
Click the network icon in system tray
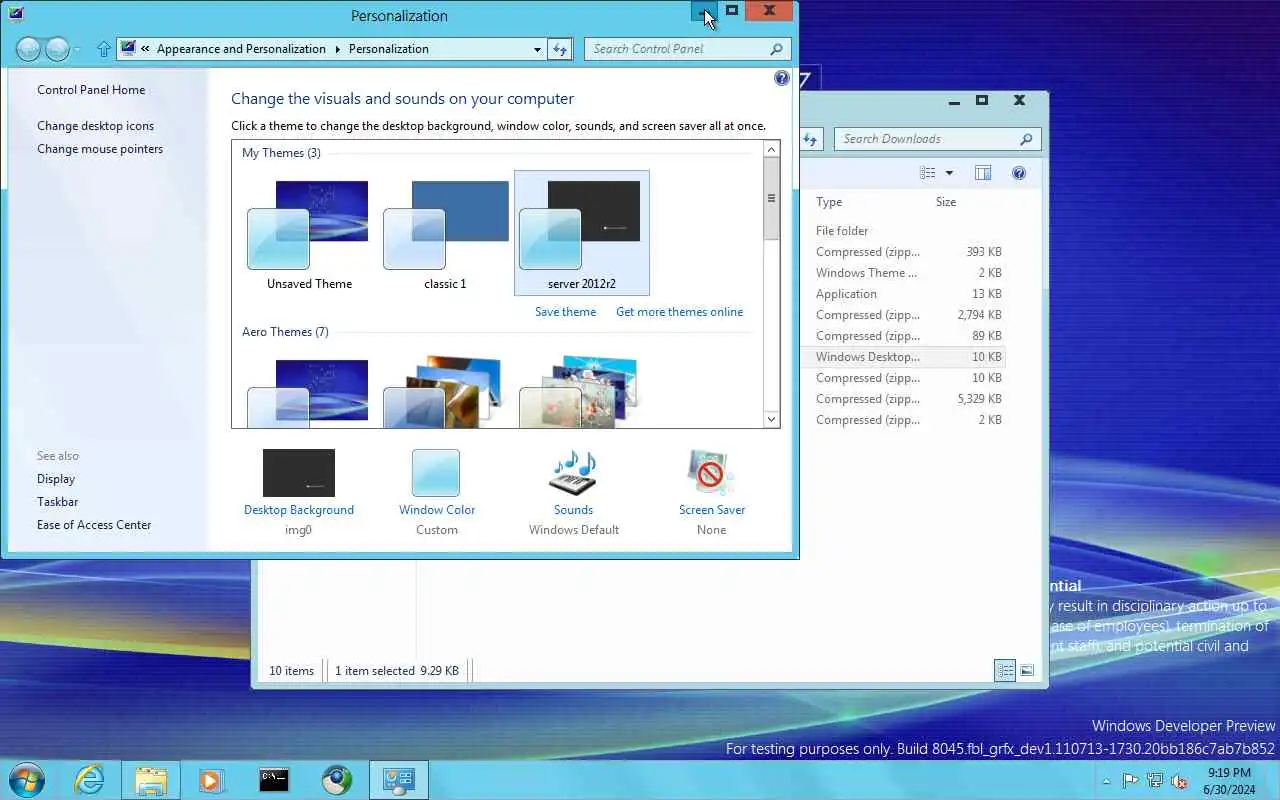point(1155,781)
